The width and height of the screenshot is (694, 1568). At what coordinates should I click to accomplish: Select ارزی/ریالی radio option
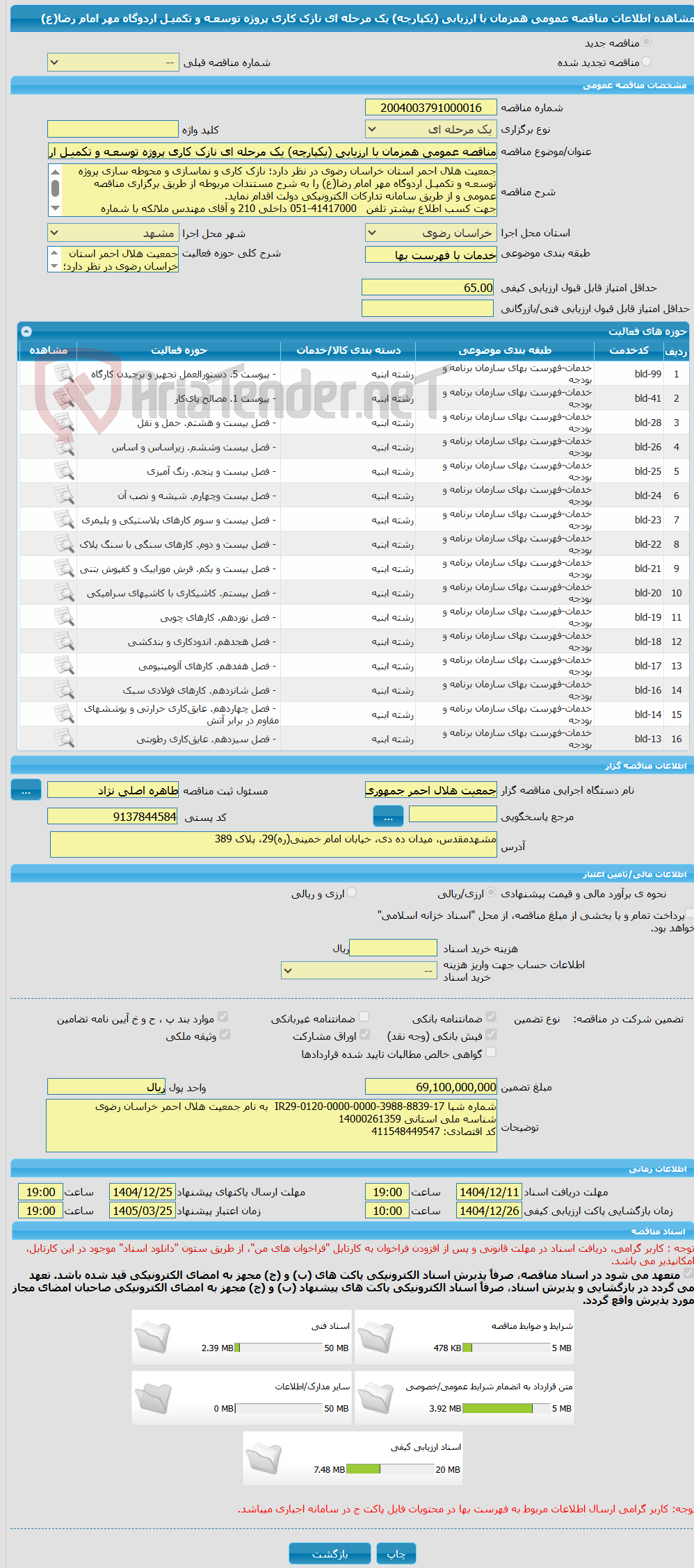pos(492,892)
